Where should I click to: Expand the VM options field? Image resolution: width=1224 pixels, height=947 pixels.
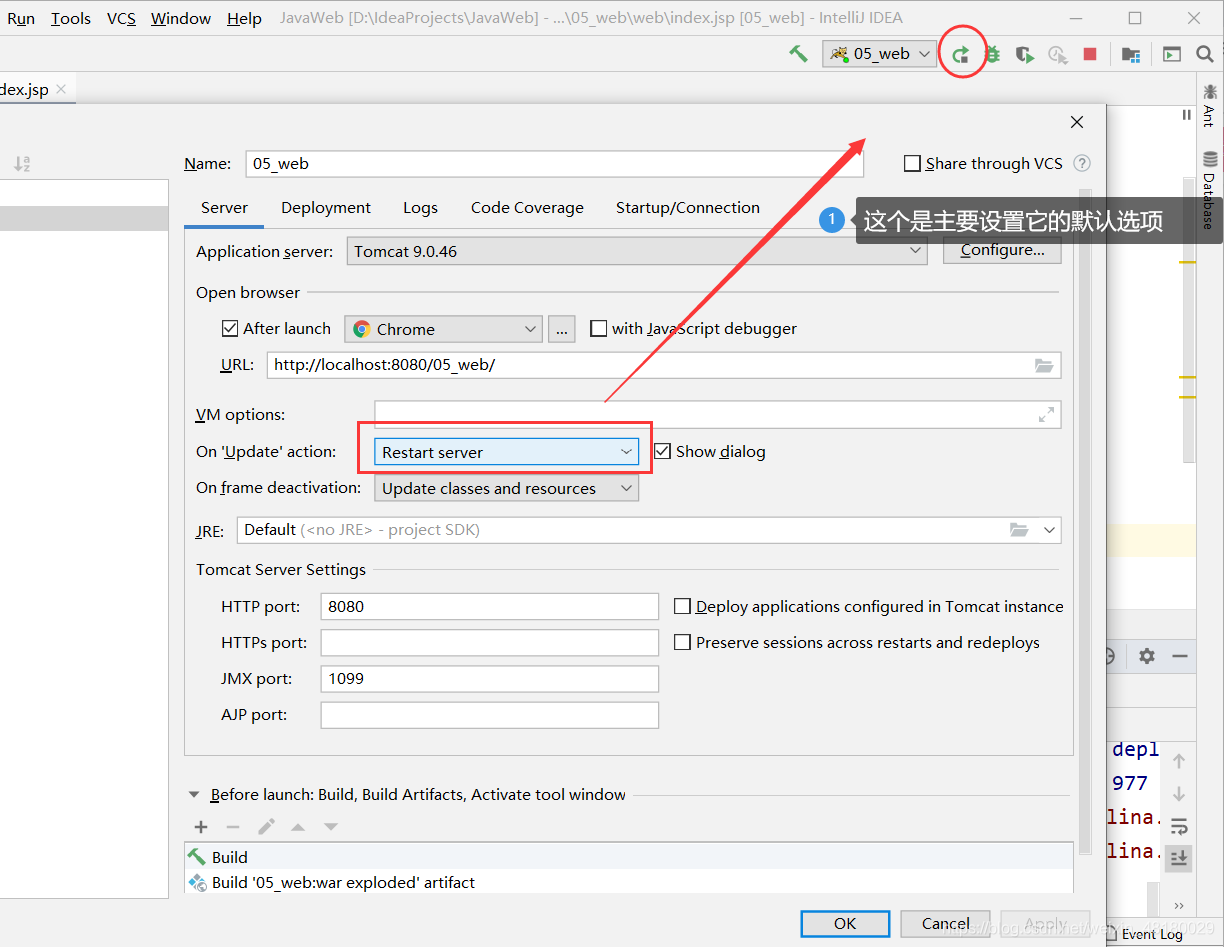point(1046,415)
